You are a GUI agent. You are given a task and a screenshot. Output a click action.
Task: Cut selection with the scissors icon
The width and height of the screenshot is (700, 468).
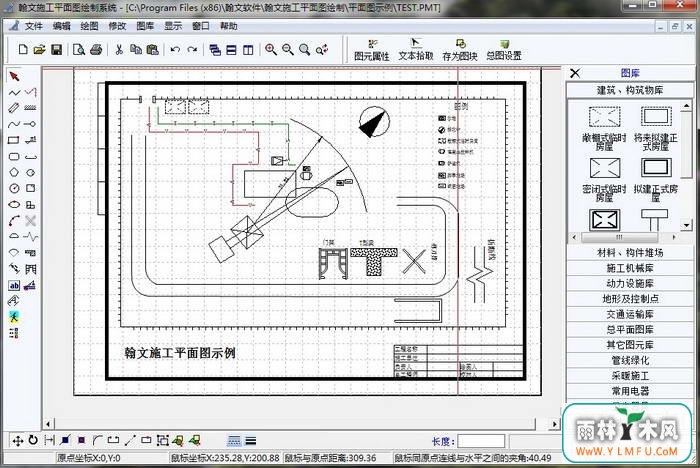(x=119, y=49)
